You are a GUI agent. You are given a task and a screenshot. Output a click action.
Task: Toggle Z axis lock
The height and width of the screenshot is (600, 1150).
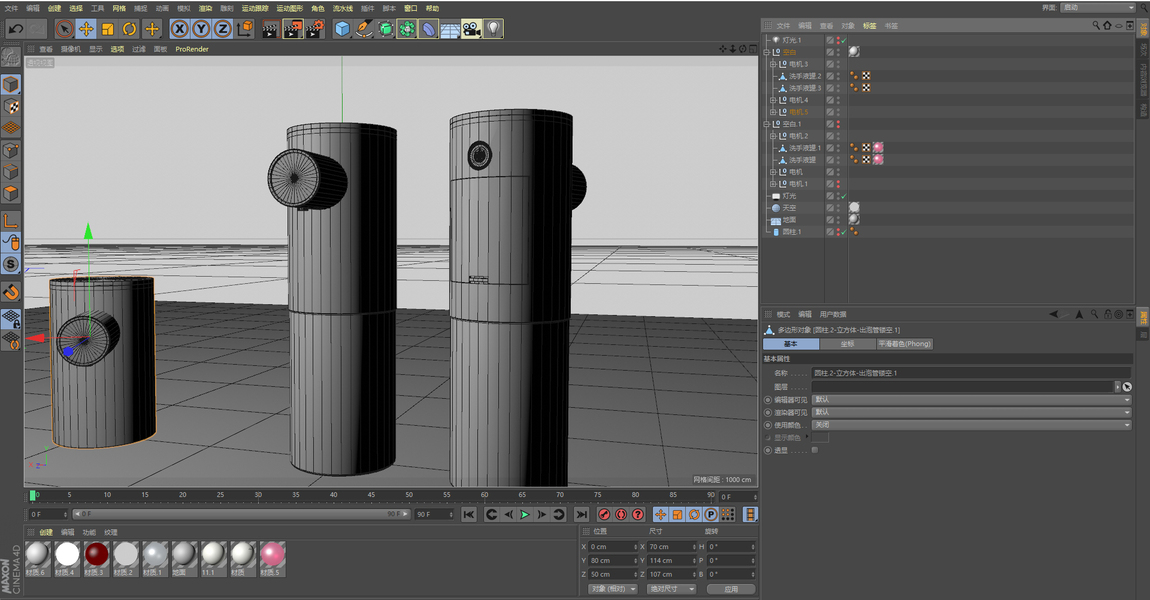(x=223, y=29)
